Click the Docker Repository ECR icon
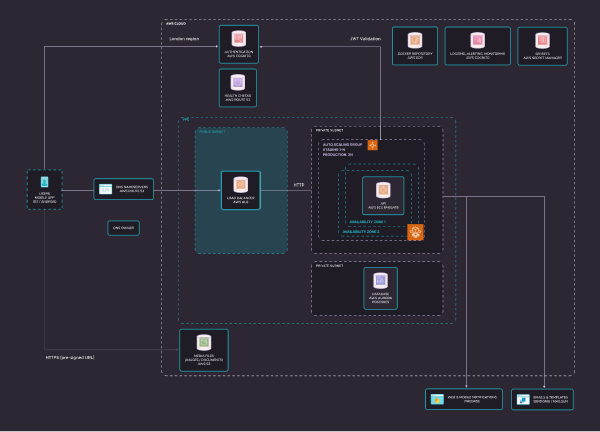Image resolution: width=600 pixels, height=432 pixels. point(414,39)
